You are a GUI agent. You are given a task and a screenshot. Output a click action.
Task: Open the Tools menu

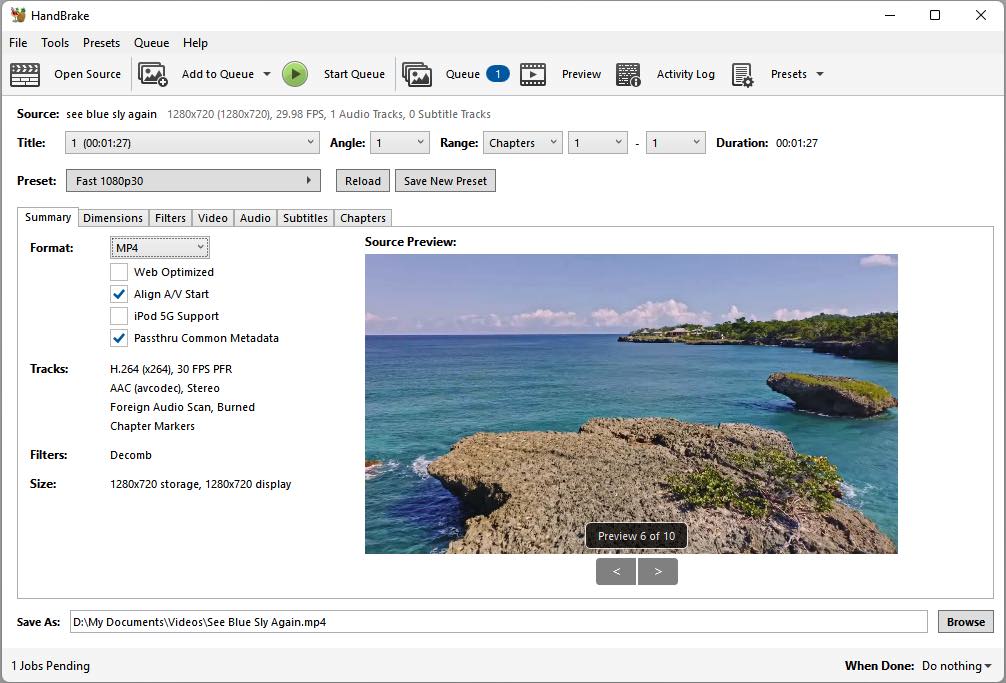point(55,42)
